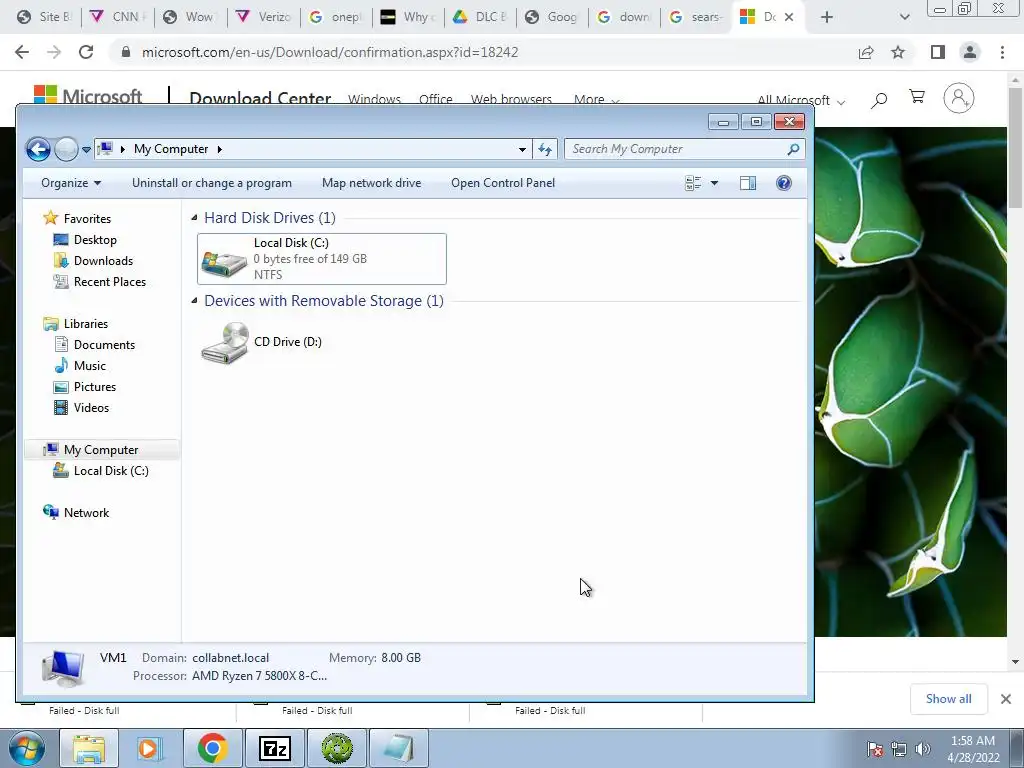
Task: Reload the Chrome page
Action: pyautogui.click(x=86, y=52)
